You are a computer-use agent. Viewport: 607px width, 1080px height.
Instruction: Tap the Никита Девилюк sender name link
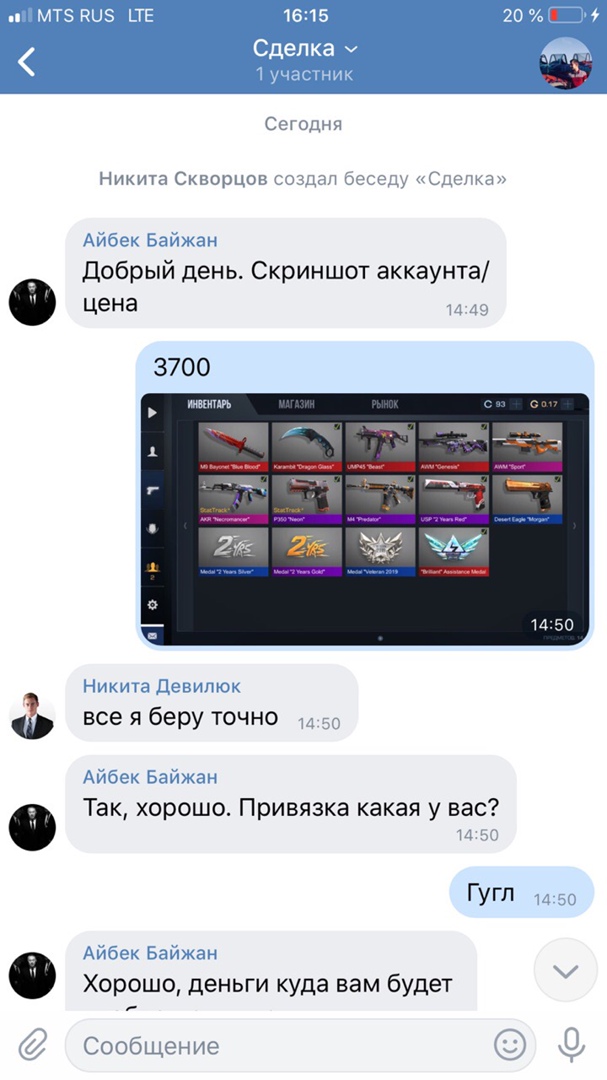[x=162, y=686]
